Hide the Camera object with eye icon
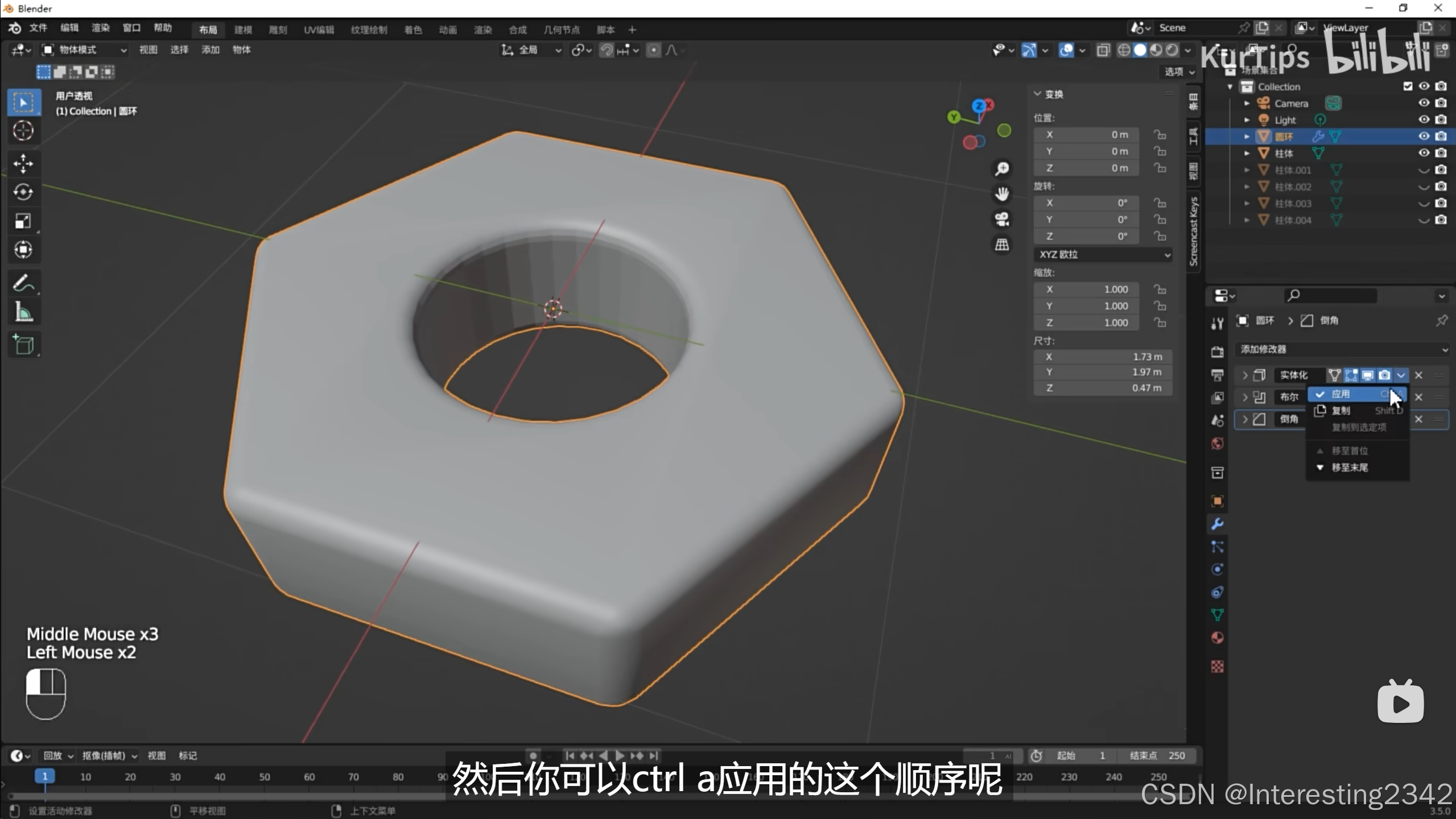Screen dimensions: 1456x819 1424,103
